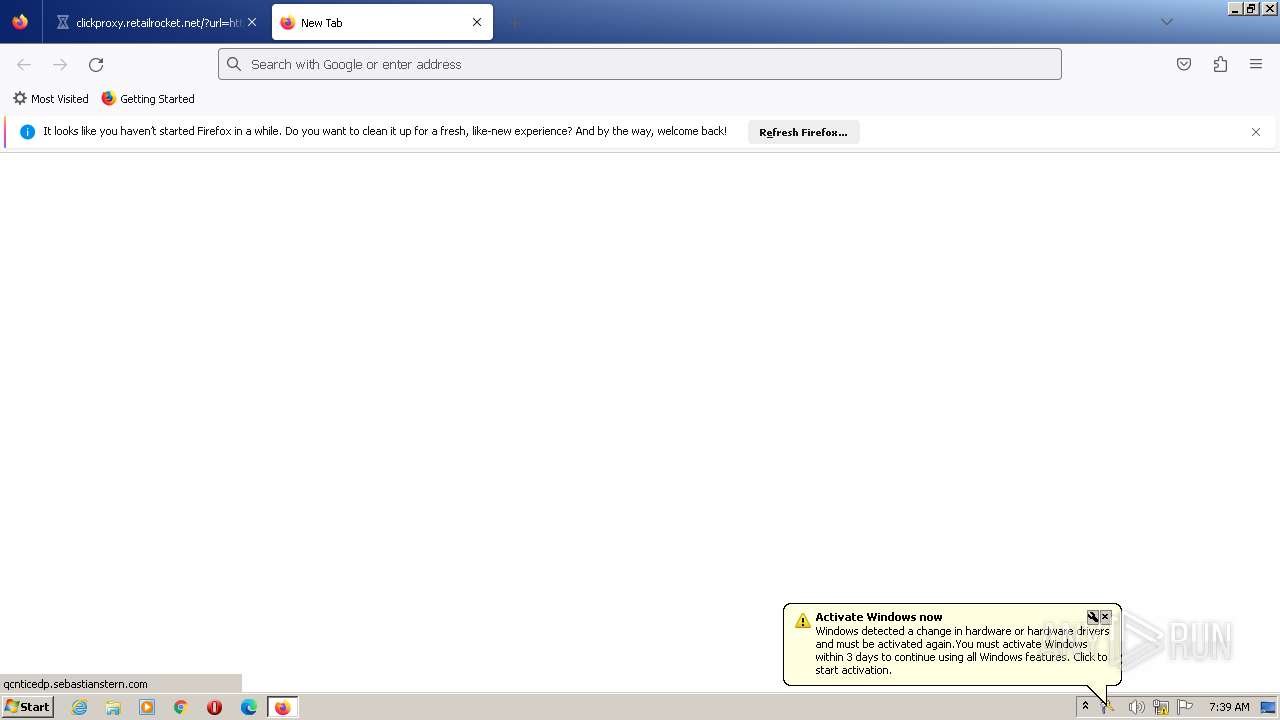Expand the List all tabs chevron
Image resolution: width=1280 pixels, height=720 pixels.
pos(1166,22)
